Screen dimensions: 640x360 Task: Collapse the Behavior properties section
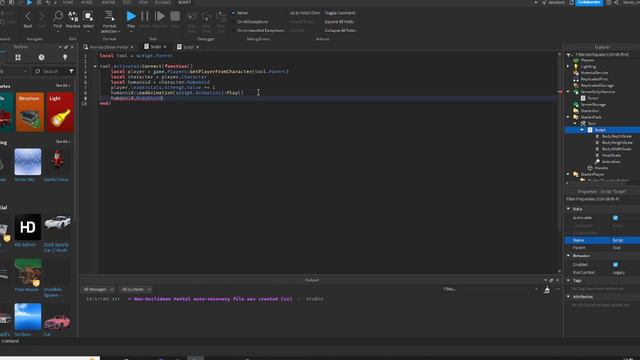tap(569, 256)
